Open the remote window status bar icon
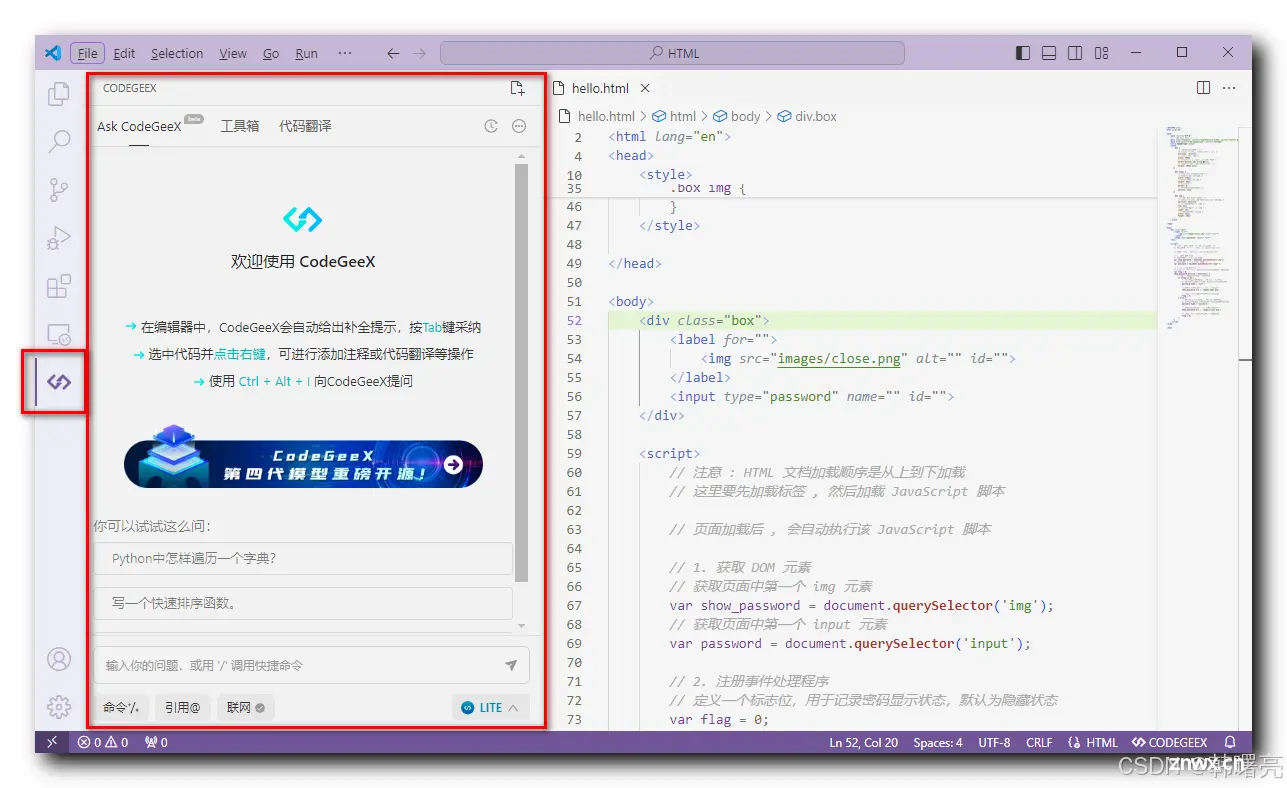 pos(52,742)
